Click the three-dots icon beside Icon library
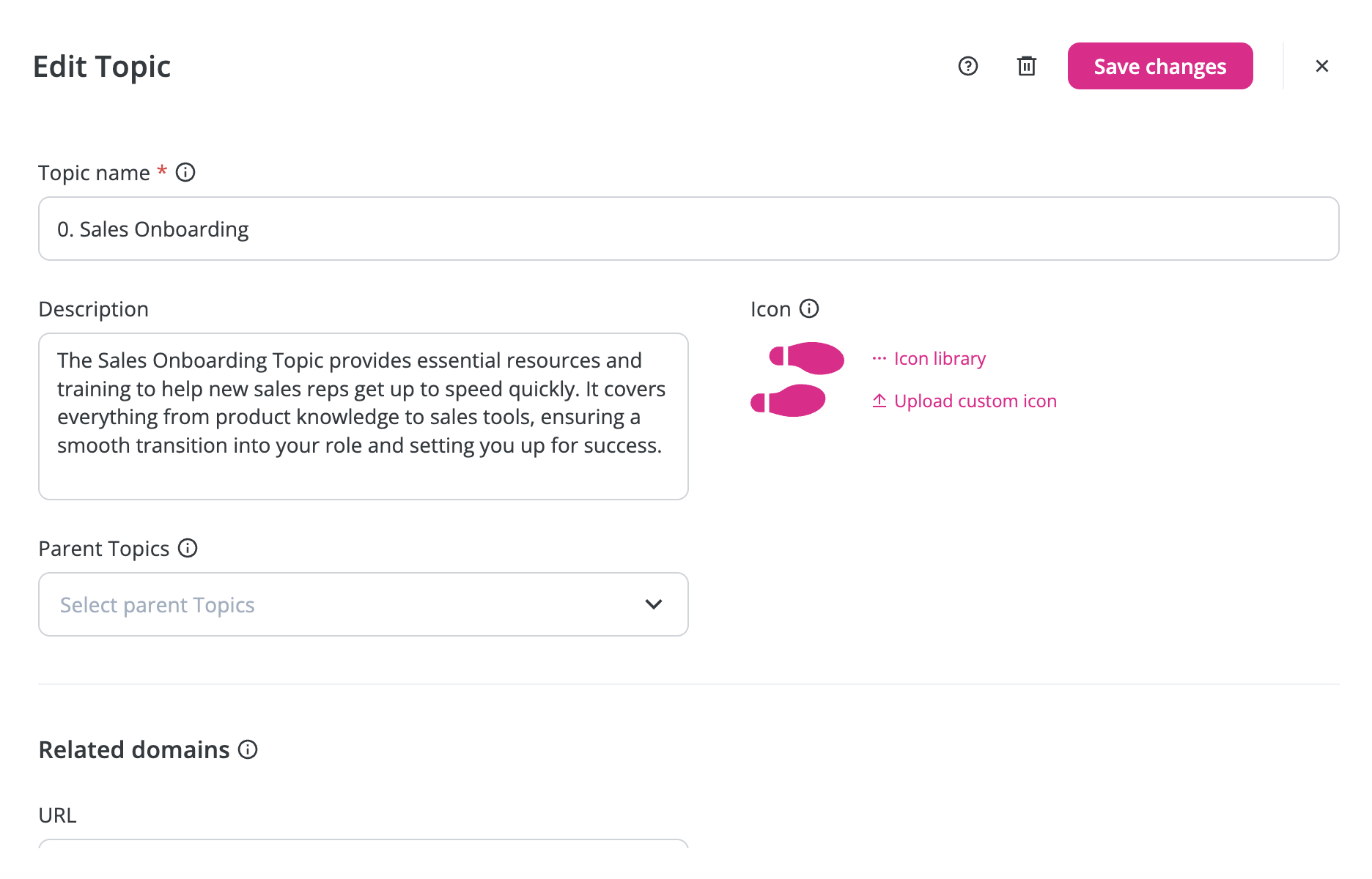 879,358
